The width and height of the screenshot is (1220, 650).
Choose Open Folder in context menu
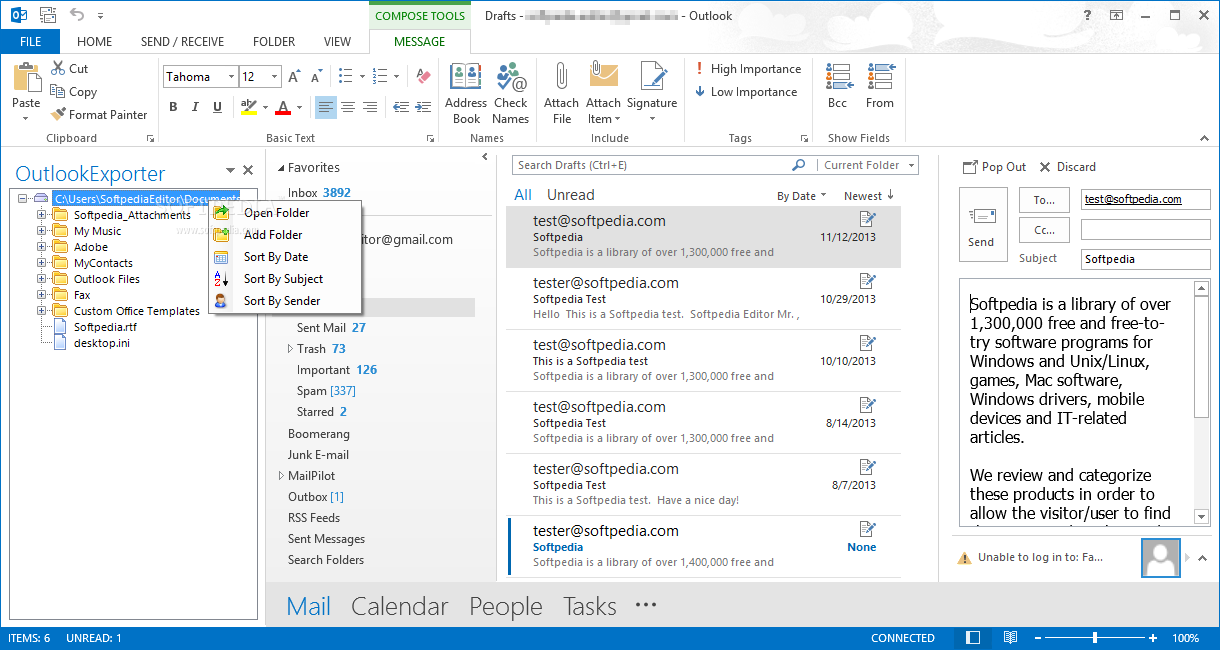(x=286, y=213)
